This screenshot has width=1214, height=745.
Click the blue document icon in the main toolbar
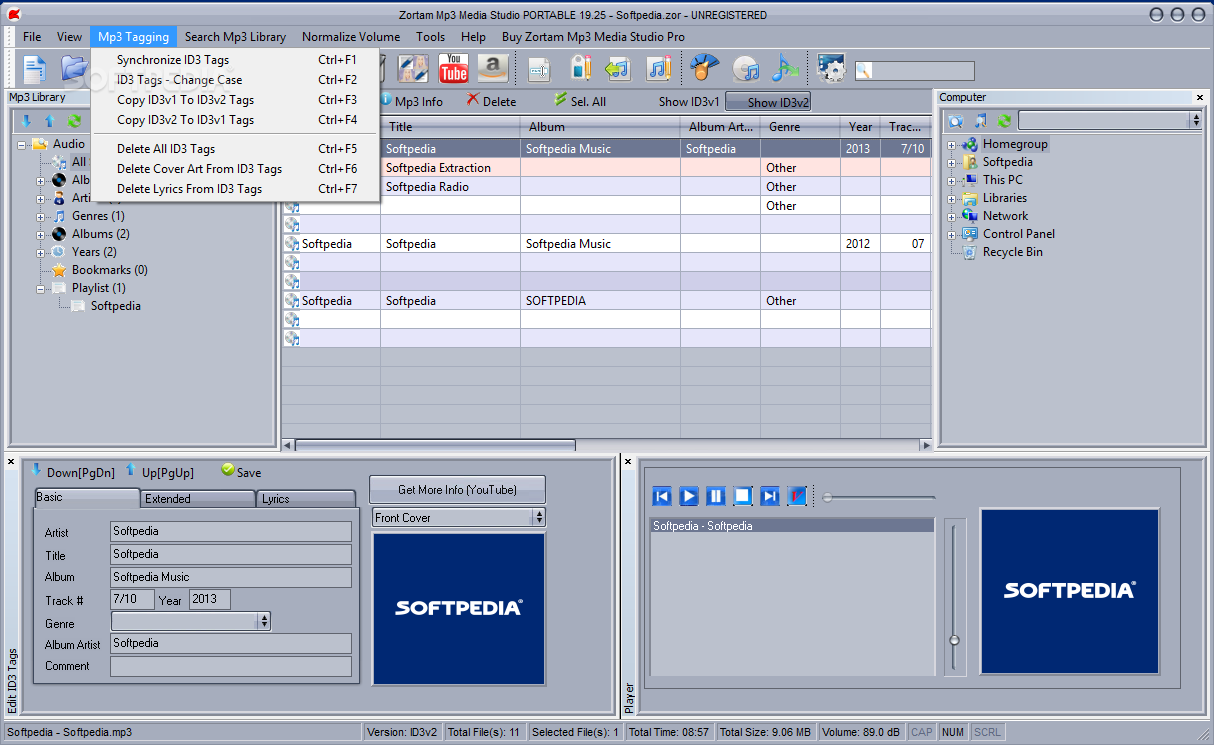coord(36,68)
